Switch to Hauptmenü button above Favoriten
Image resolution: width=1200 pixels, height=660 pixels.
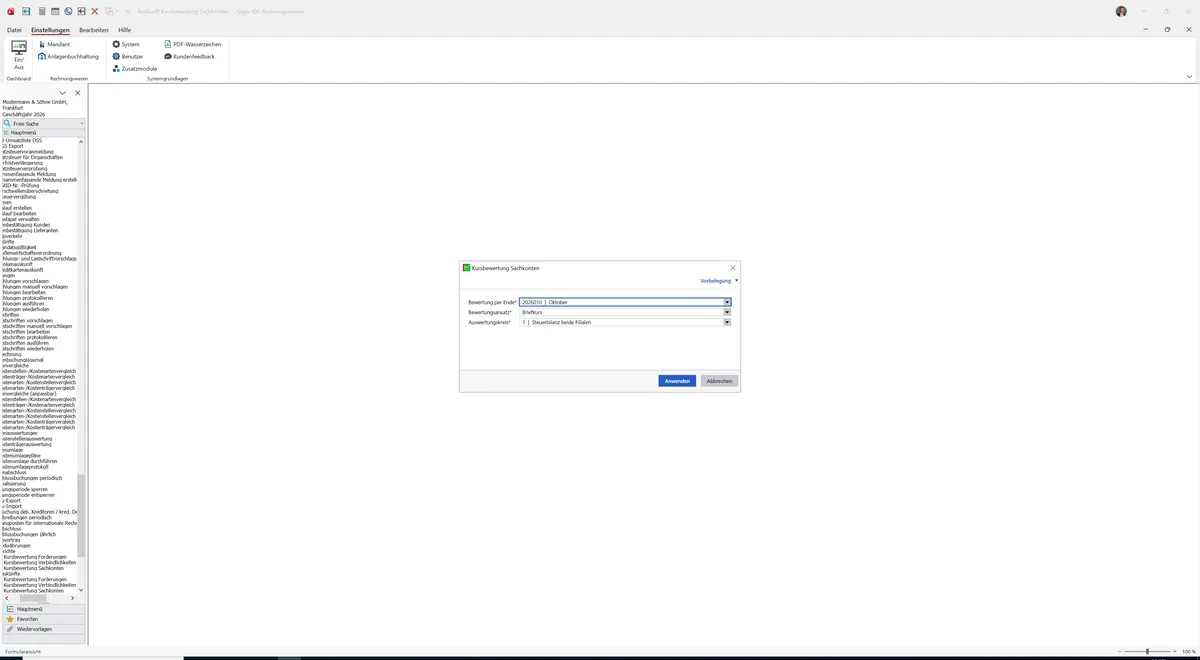tap(44, 609)
